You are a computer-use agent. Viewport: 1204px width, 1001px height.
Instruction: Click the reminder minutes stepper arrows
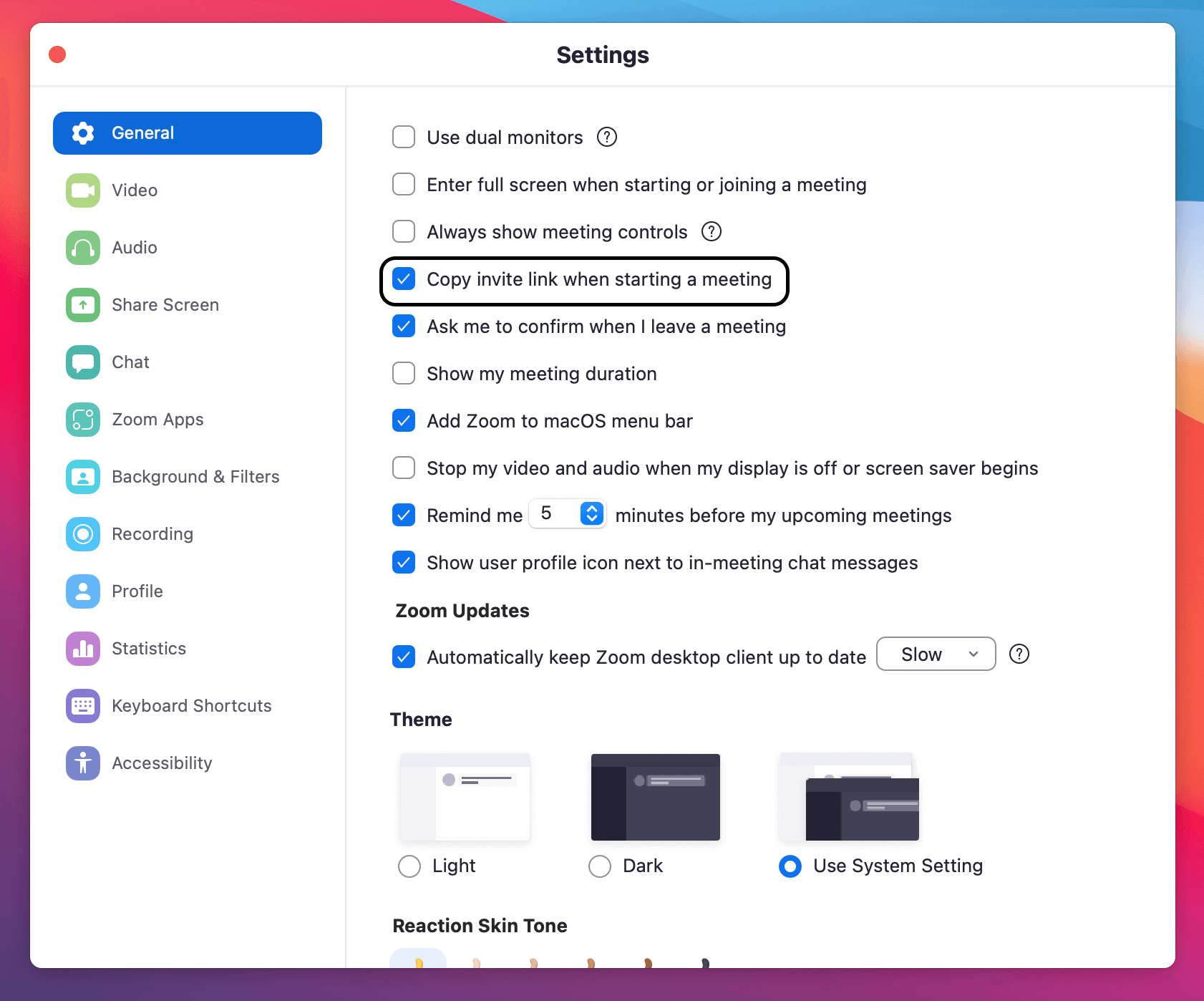pyautogui.click(x=592, y=513)
